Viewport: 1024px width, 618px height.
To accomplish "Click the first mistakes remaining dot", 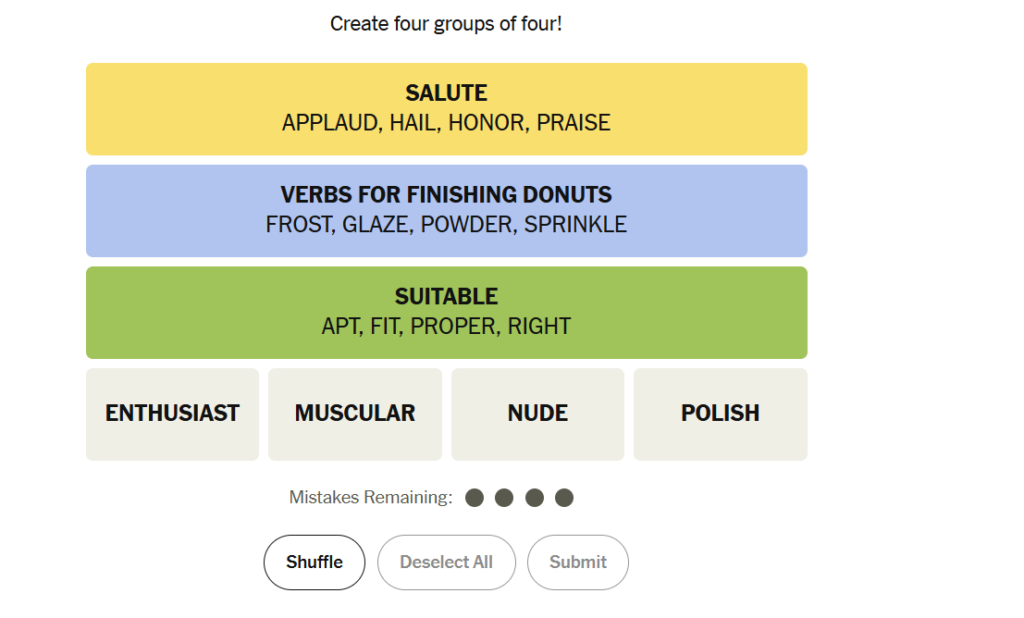I will click(475, 498).
